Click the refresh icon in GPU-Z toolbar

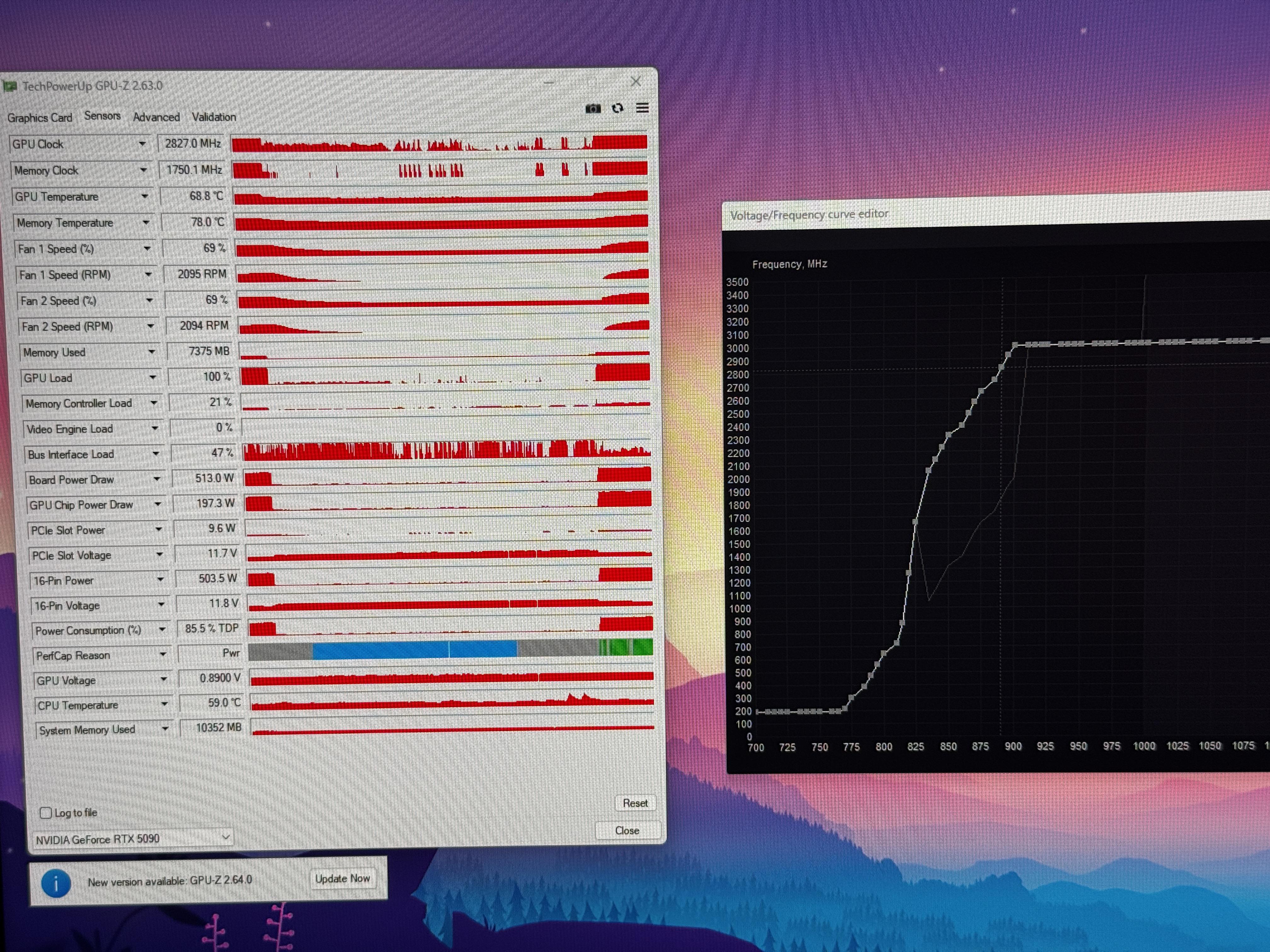(x=617, y=108)
